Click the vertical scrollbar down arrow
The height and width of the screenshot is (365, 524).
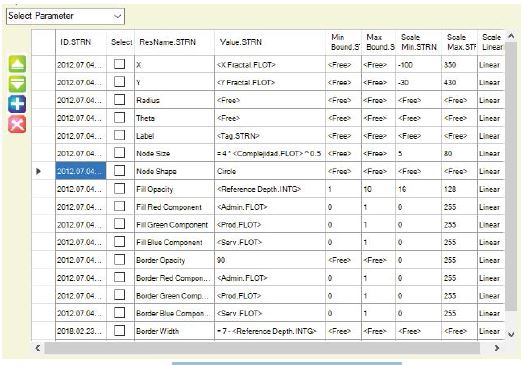511,334
